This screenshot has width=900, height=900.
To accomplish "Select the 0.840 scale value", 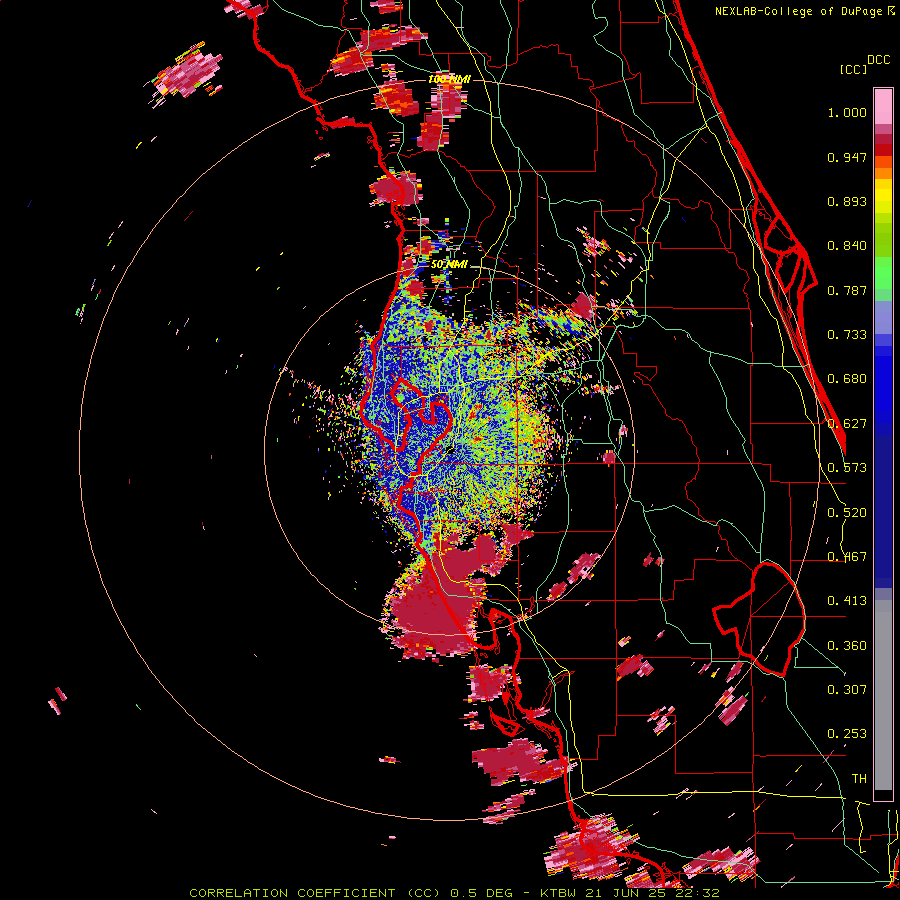I will (847, 246).
